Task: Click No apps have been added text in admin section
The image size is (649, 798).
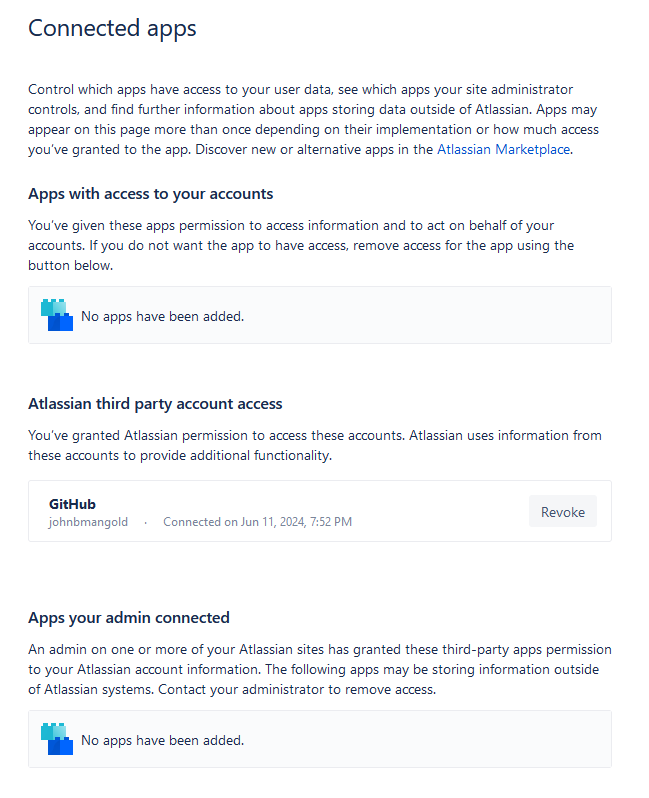Action: tap(163, 740)
